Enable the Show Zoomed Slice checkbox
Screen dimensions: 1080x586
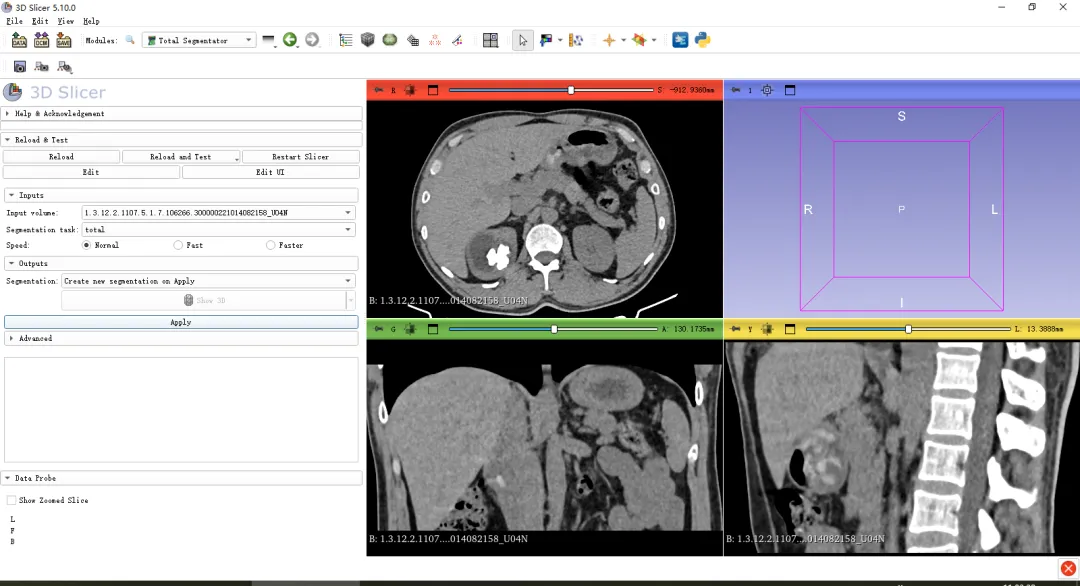11,500
